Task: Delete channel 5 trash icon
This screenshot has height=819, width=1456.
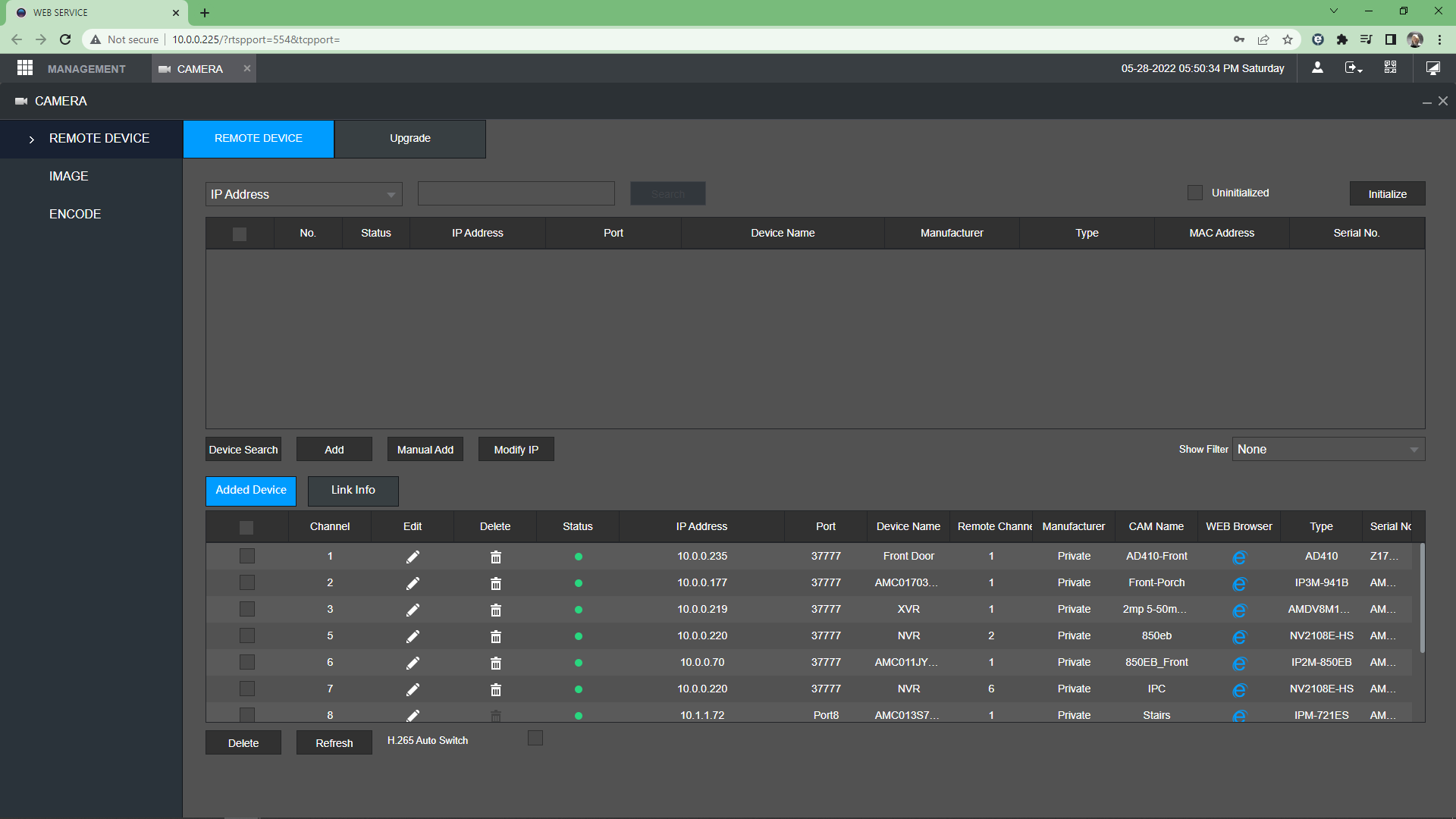Action: tap(495, 636)
